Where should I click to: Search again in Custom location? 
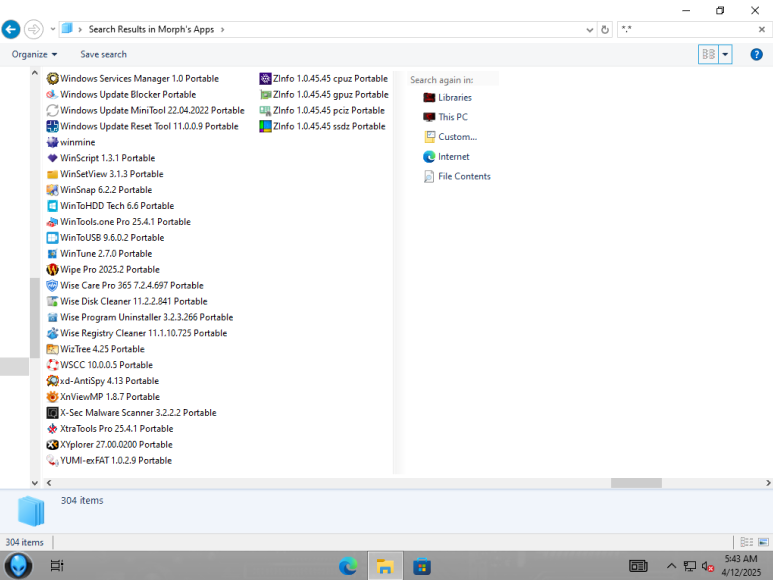pos(450,136)
